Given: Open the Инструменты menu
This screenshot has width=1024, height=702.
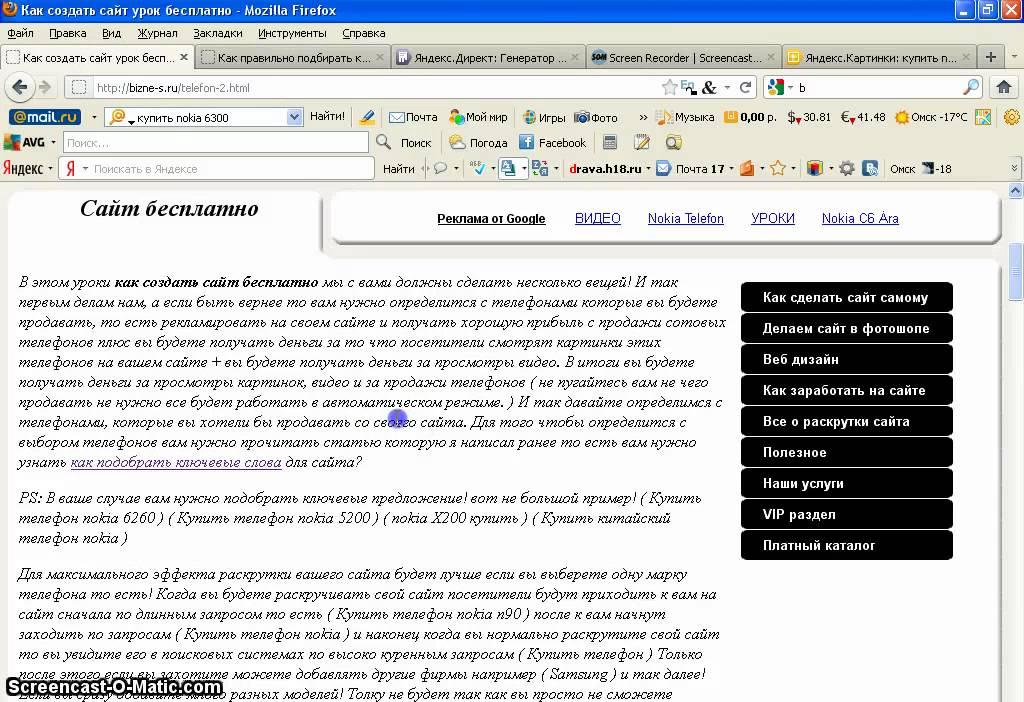Looking at the screenshot, I should point(292,33).
